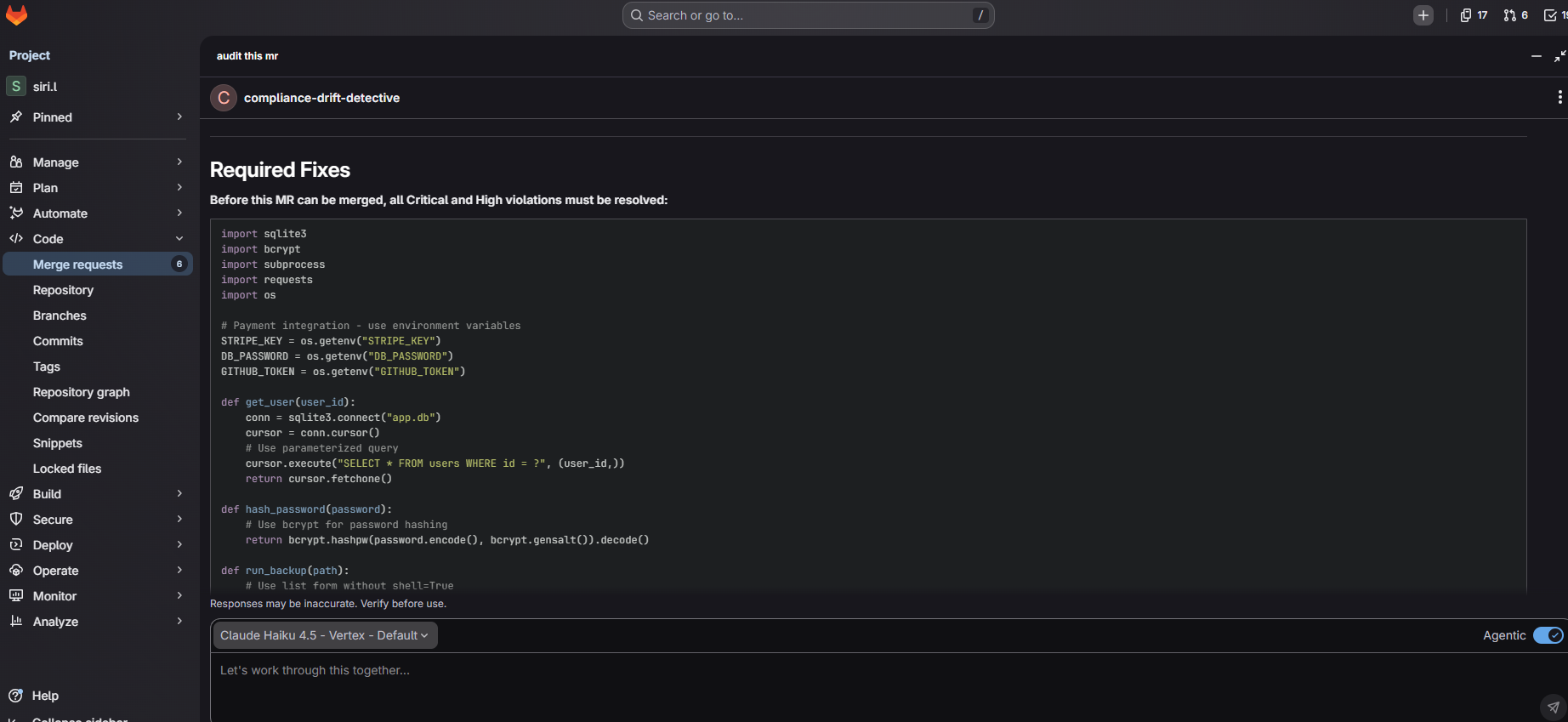Collapse the chat panel with arrows icon
The height and width of the screenshot is (722, 1568).
click(1559, 56)
